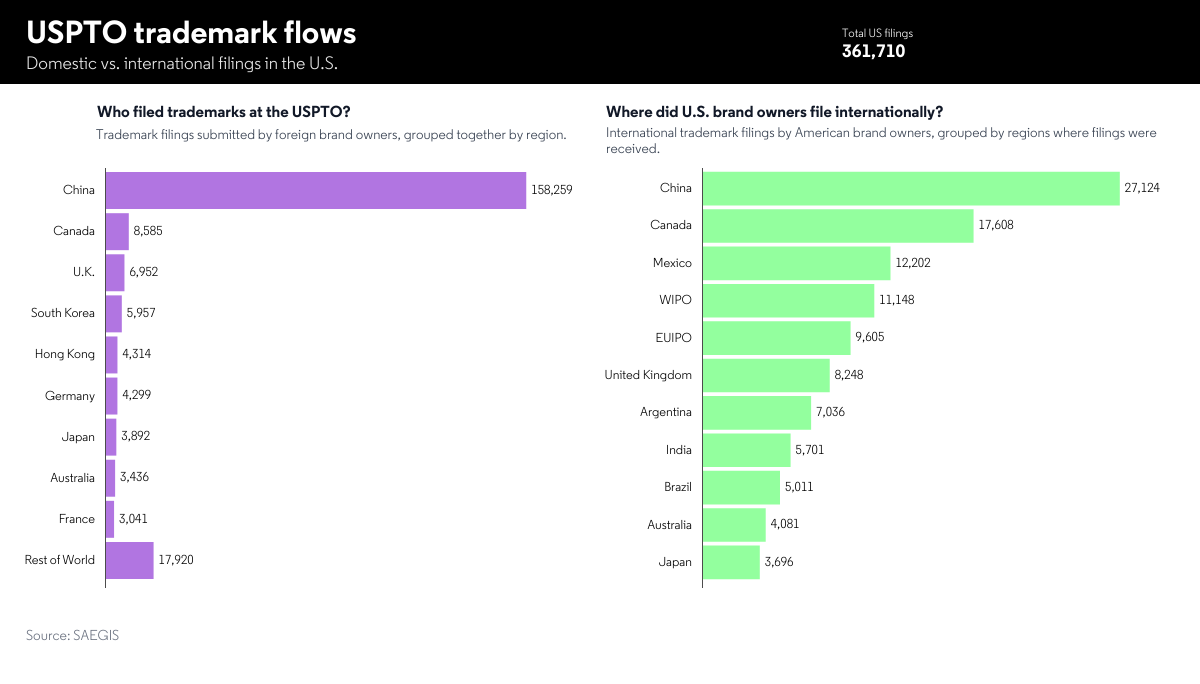1200x684 pixels.
Task: Click the "USPTO trademark flows" title
Action: point(191,33)
